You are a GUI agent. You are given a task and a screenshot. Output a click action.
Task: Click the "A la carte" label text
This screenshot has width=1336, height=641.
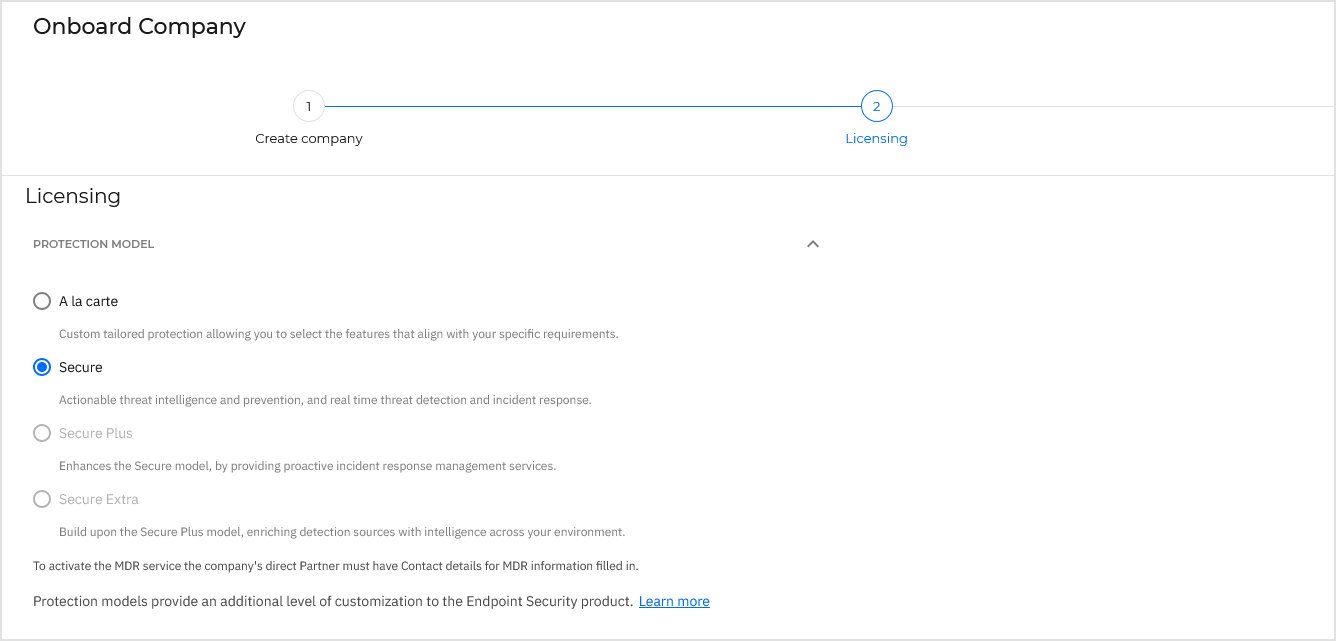tap(88, 300)
